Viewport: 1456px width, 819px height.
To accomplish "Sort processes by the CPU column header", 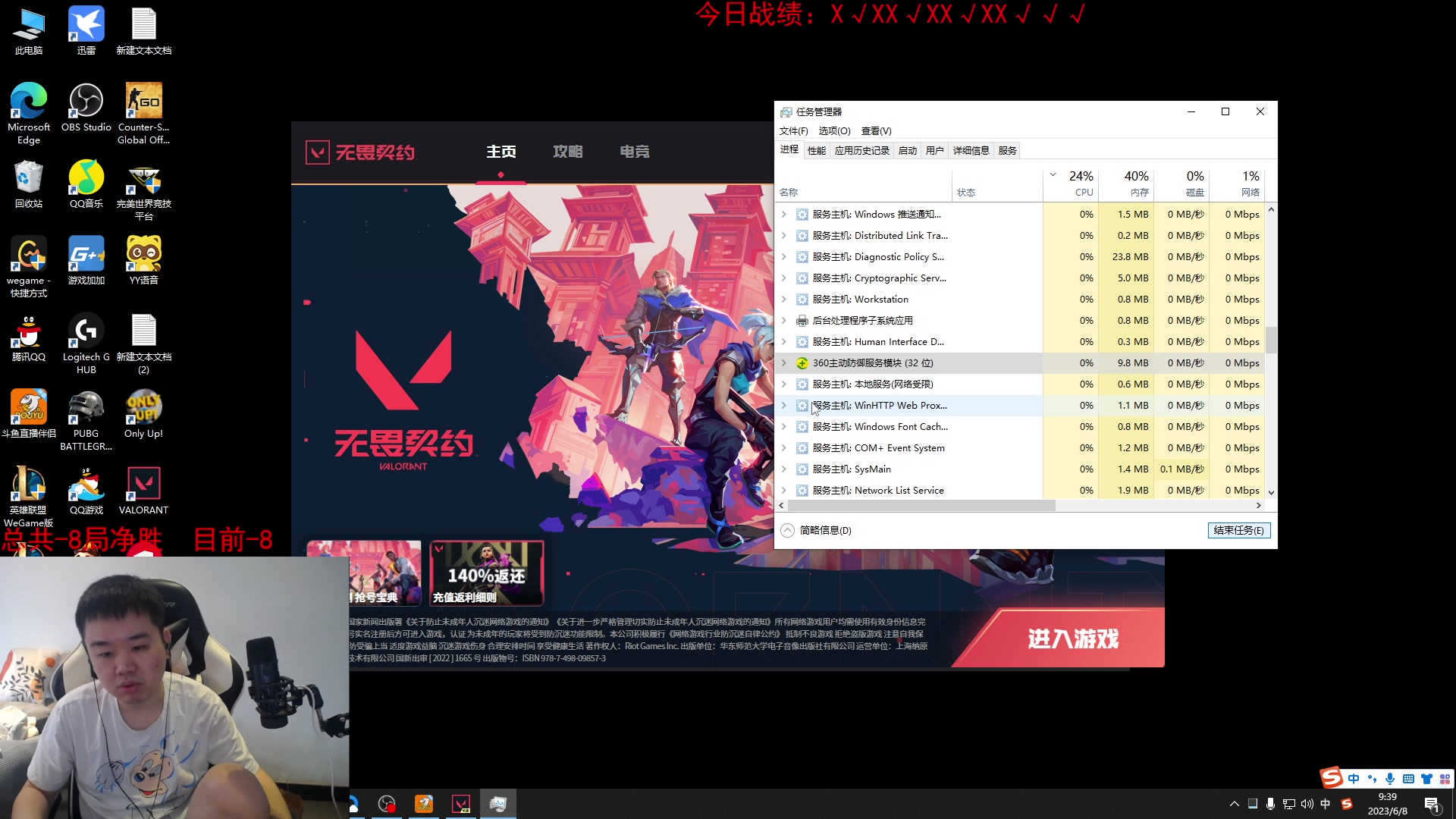I will (1071, 184).
